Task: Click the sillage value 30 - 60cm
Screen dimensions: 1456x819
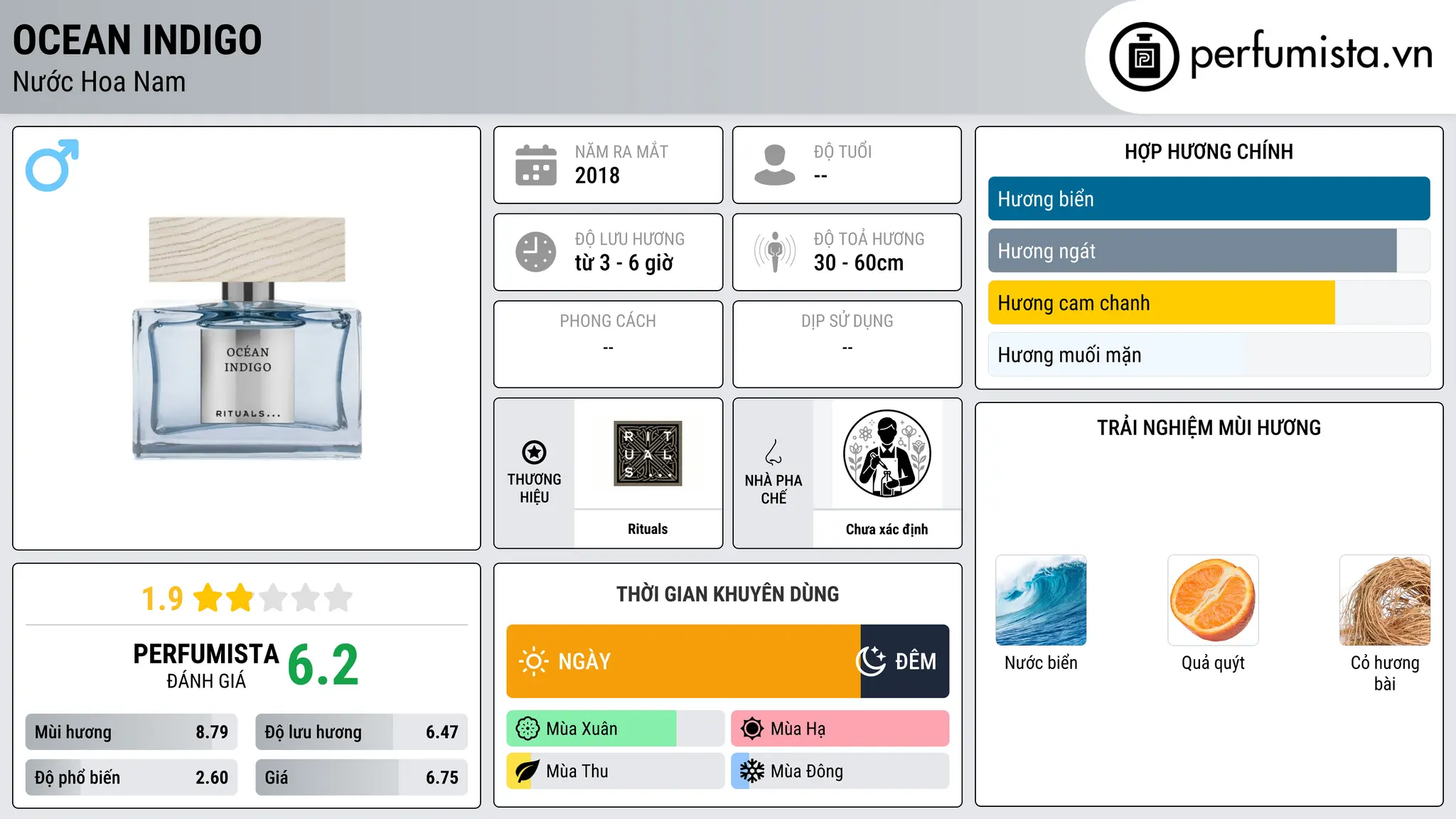Action: coord(859,263)
